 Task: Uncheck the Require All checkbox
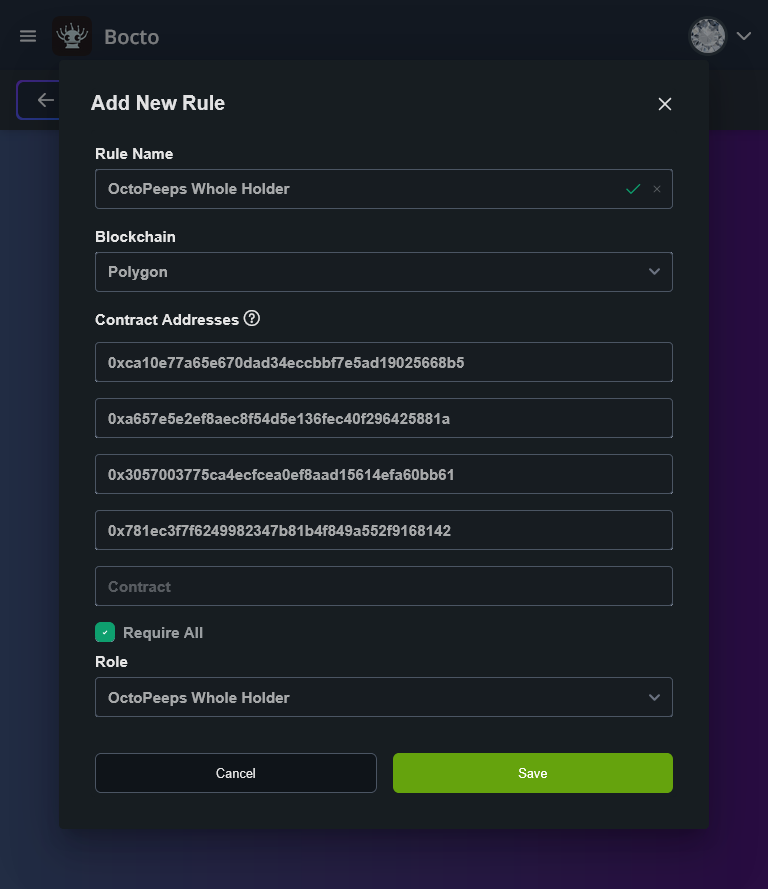click(105, 632)
